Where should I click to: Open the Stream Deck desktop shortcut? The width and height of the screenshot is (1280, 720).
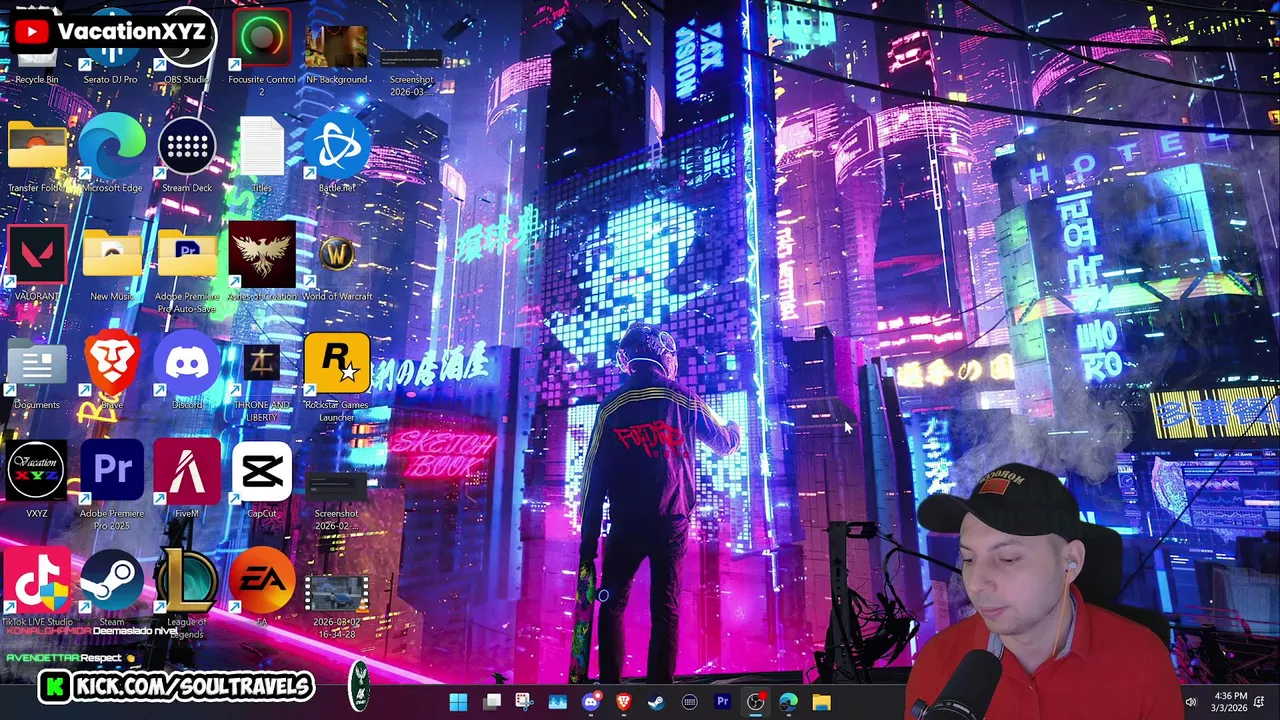(187, 153)
